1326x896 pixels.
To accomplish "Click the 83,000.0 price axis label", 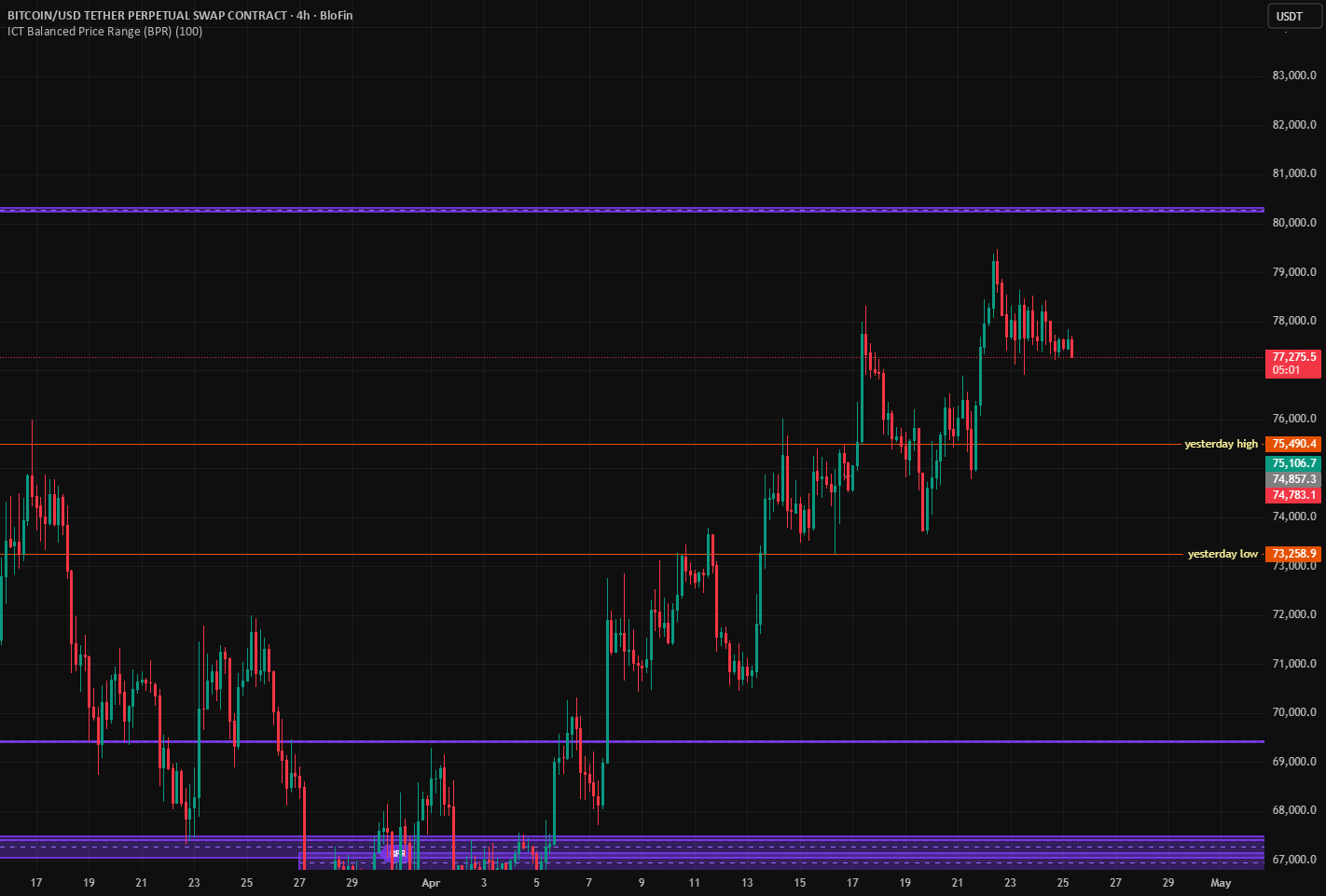I will click(x=1294, y=76).
